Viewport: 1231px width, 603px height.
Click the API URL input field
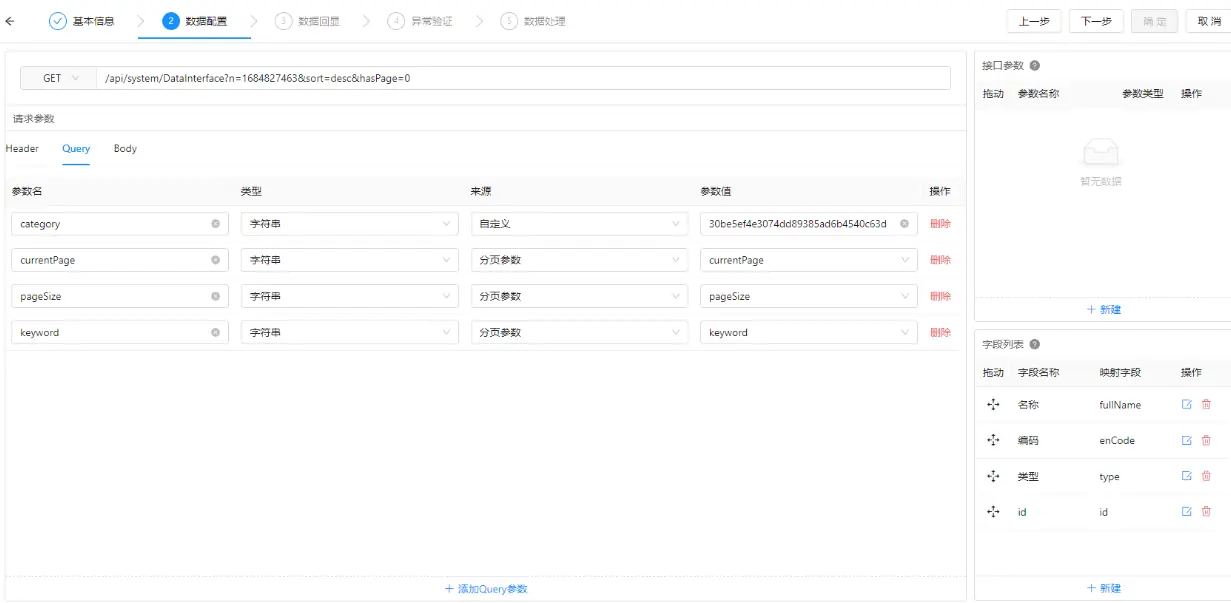[x=520, y=78]
